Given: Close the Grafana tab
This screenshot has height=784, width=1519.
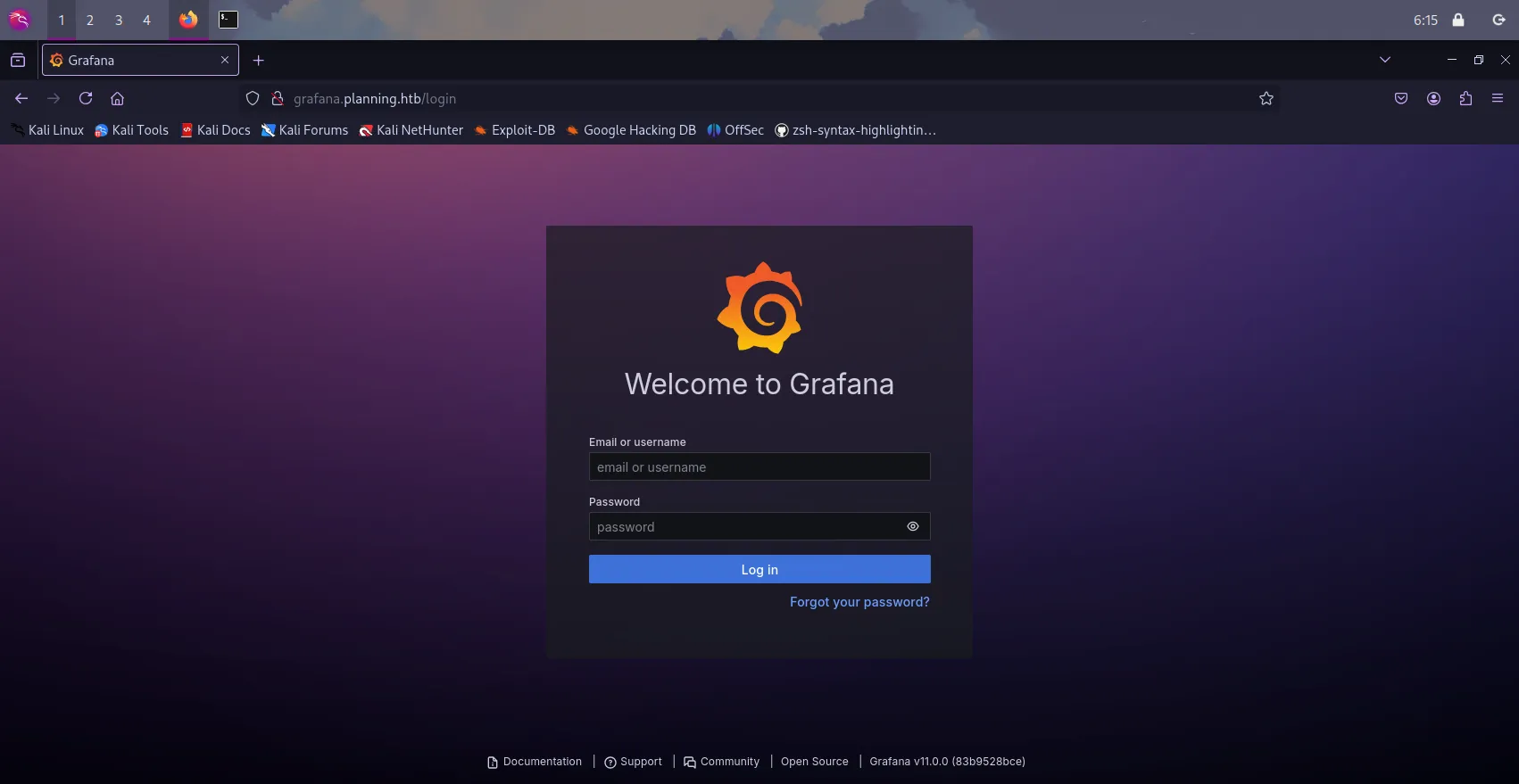Looking at the screenshot, I should (x=225, y=60).
